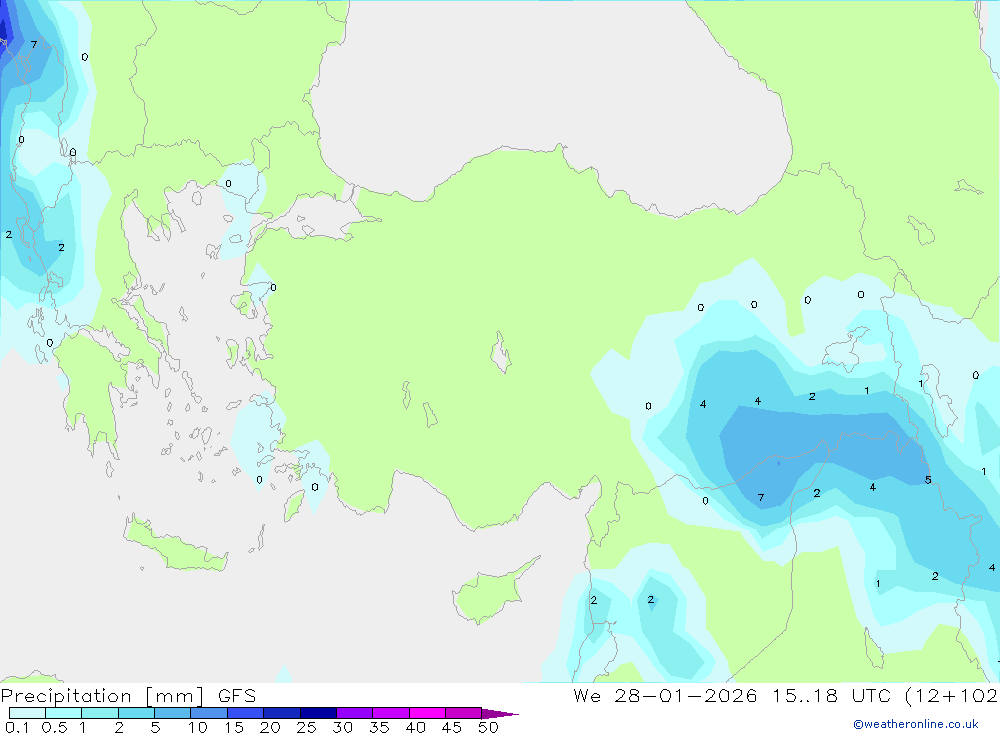Click the 25–30 mm navy legend swatch
The image size is (1000, 733).
click(x=318, y=713)
